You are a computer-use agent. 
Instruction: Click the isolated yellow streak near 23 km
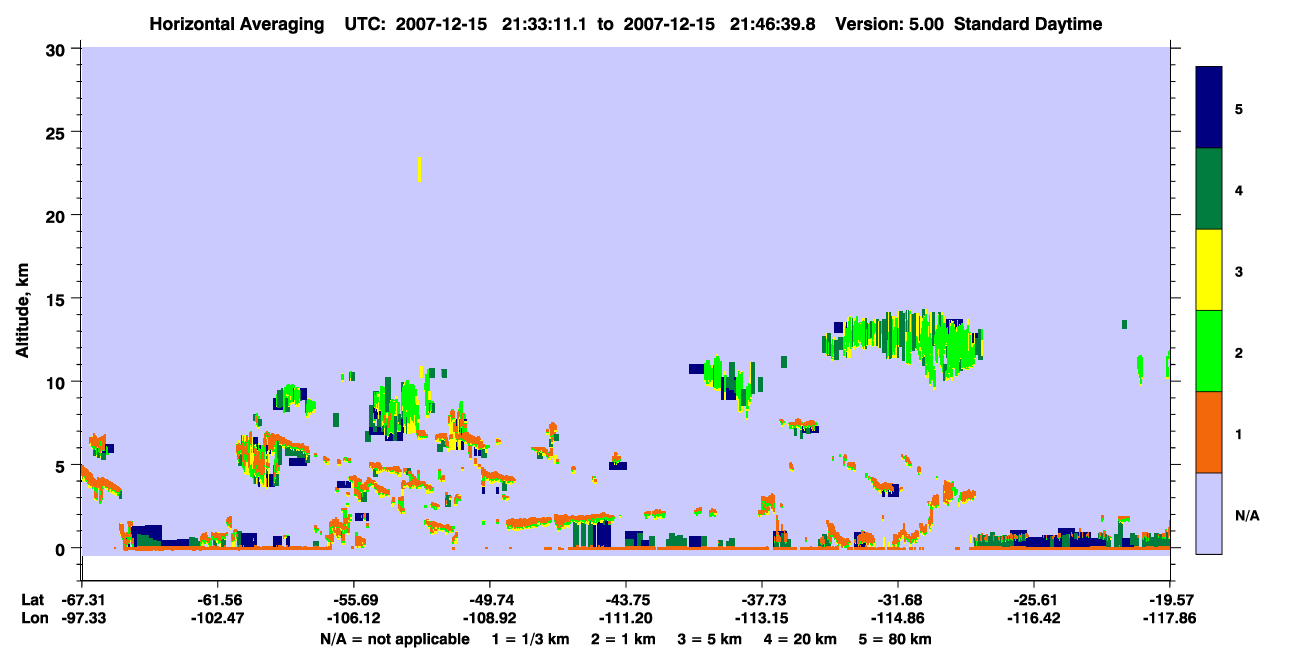pos(419,169)
